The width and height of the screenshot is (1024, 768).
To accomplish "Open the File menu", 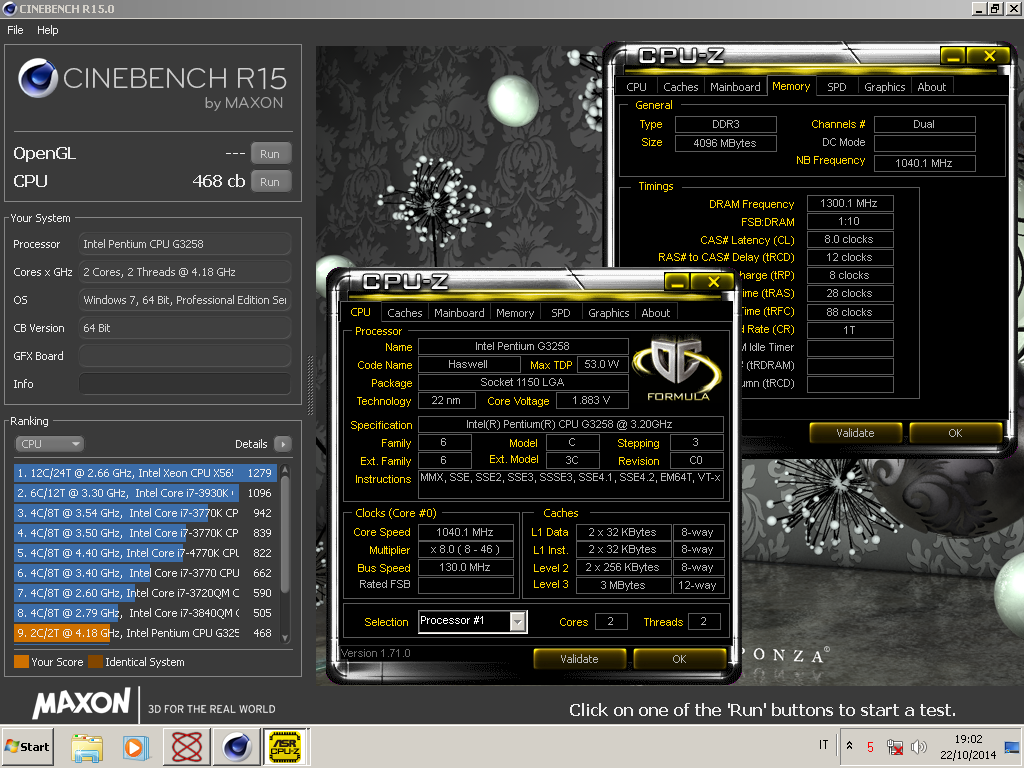I will coord(15,30).
